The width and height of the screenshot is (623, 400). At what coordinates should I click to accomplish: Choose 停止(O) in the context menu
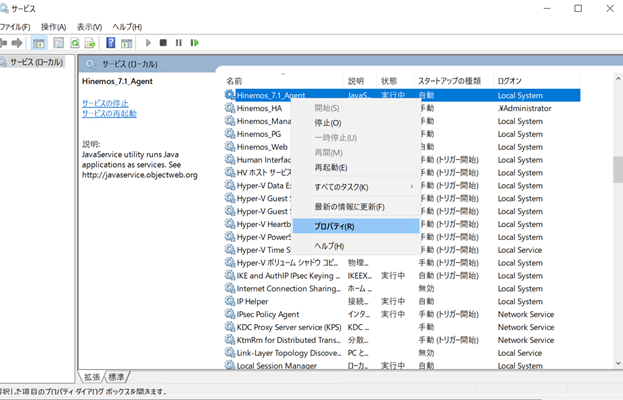(356, 123)
